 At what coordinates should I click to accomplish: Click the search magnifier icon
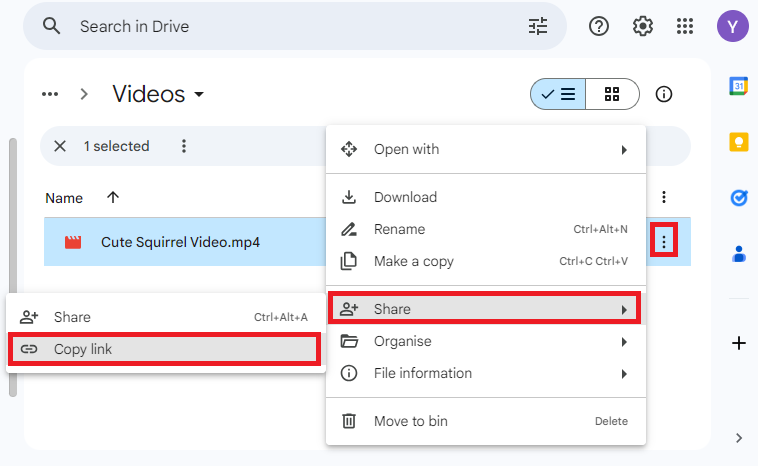pyautogui.click(x=51, y=26)
